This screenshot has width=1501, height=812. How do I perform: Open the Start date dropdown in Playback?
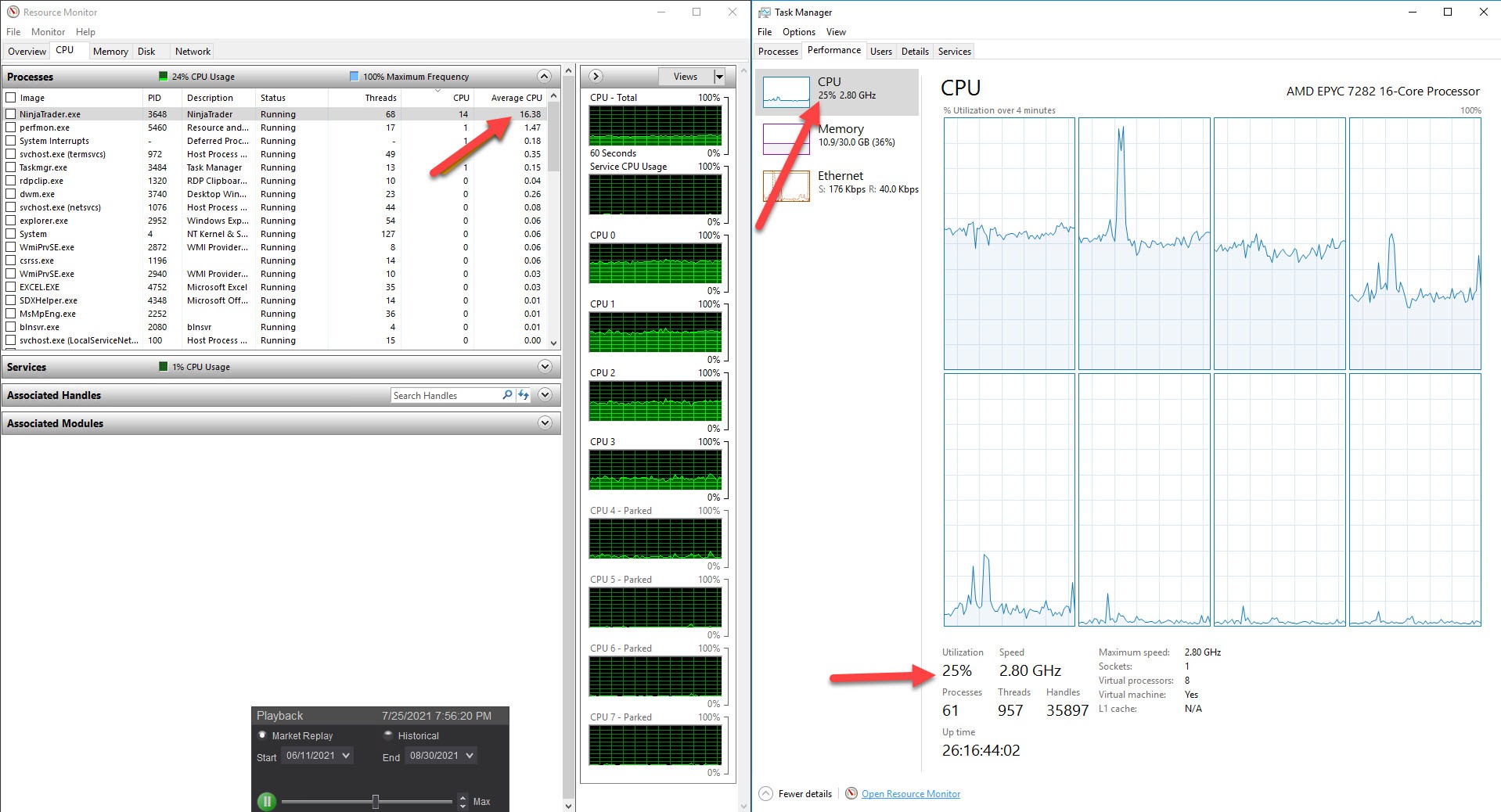pyautogui.click(x=346, y=756)
